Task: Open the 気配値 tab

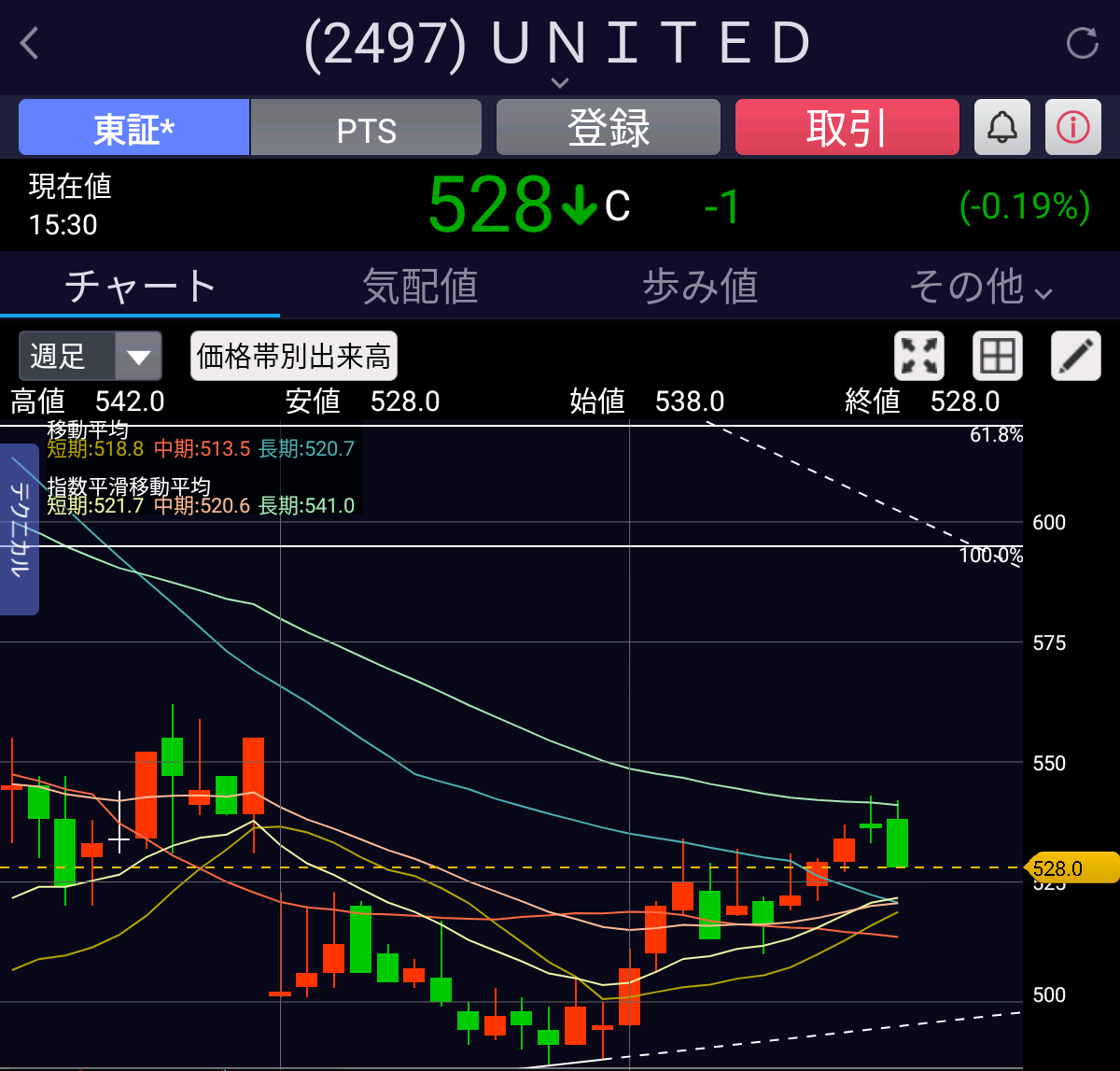Action: 420,287
